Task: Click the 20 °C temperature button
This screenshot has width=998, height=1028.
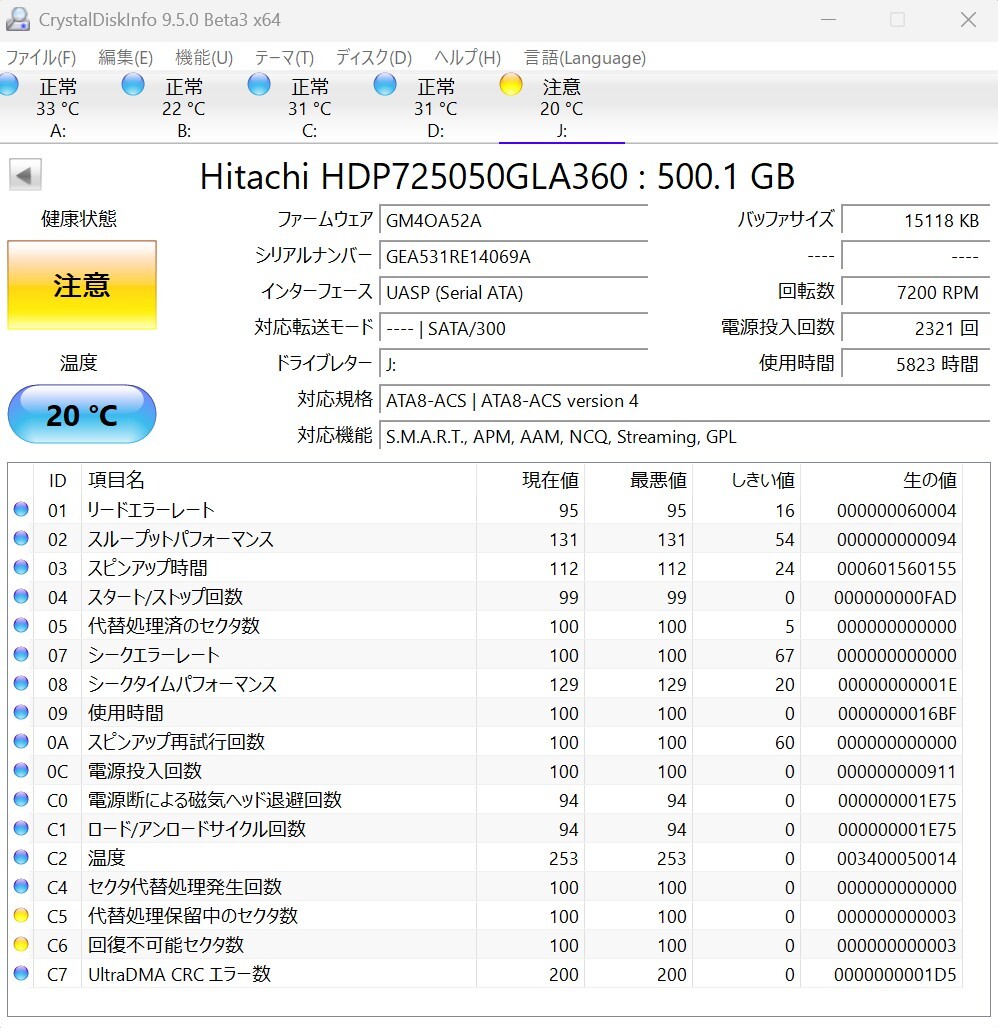Action: click(x=82, y=414)
